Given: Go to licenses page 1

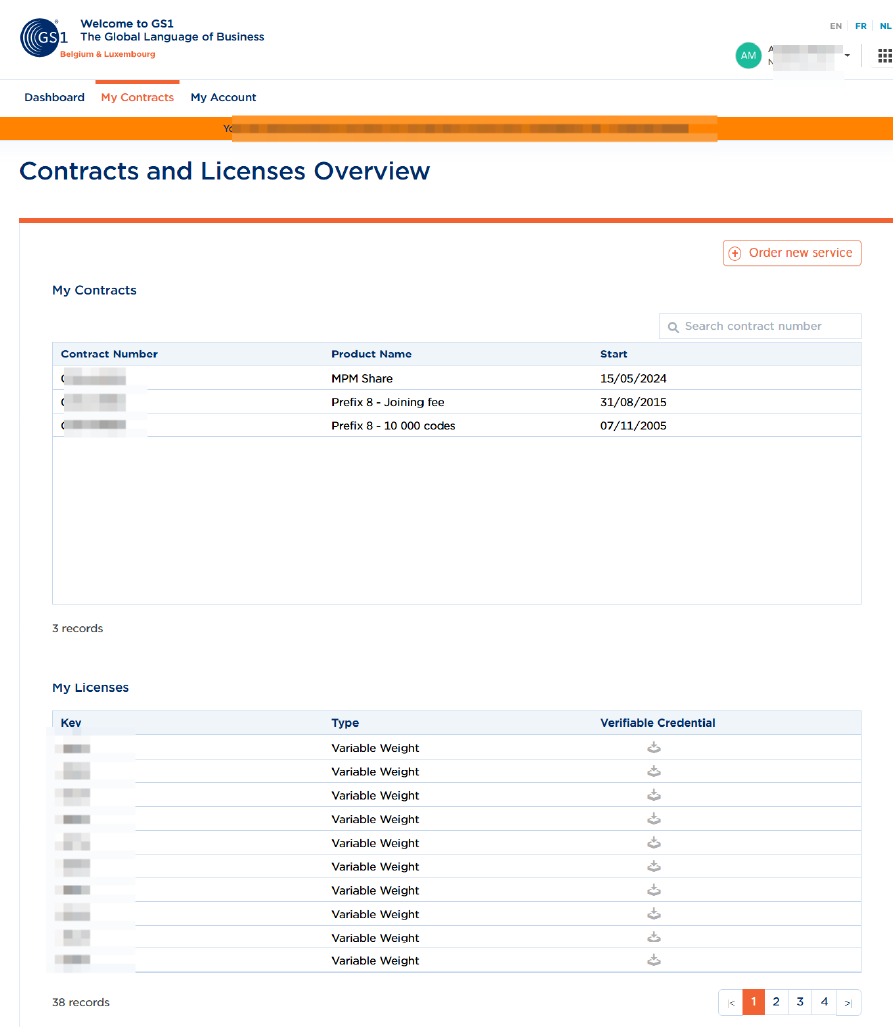Looking at the screenshot, I should 753,1002.
